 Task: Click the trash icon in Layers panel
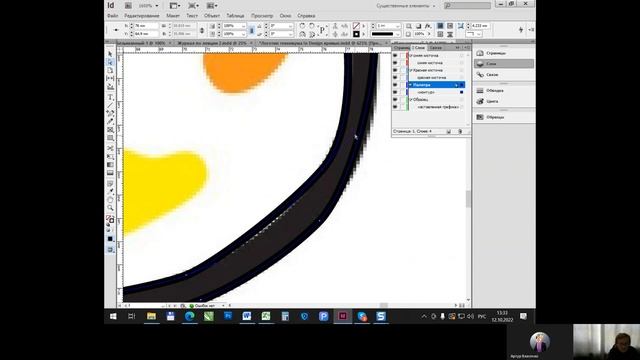(460, 131)
